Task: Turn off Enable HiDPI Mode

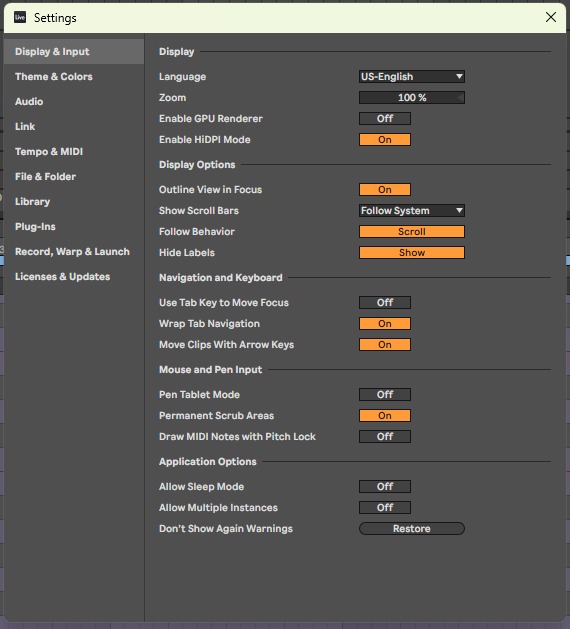Action: (x=385, y=140)
